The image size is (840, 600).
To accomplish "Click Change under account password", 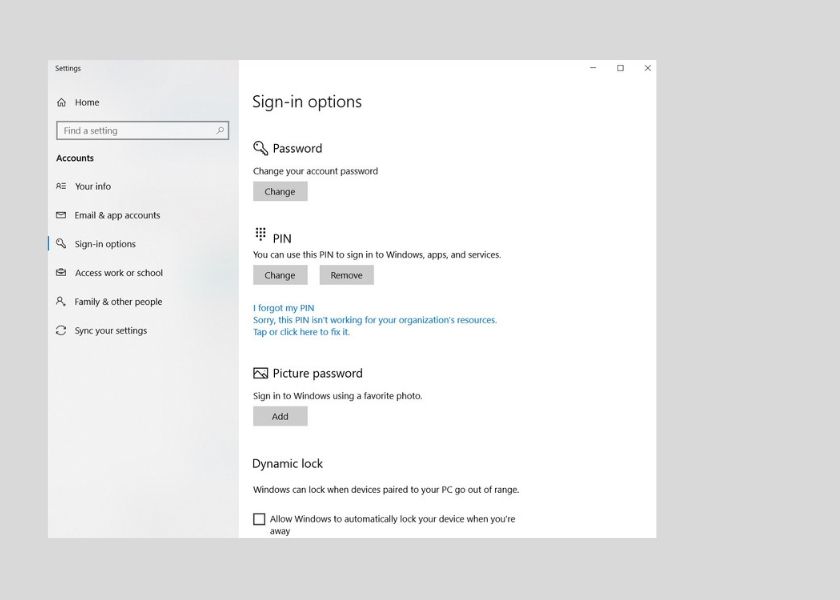I will (280, 191).
